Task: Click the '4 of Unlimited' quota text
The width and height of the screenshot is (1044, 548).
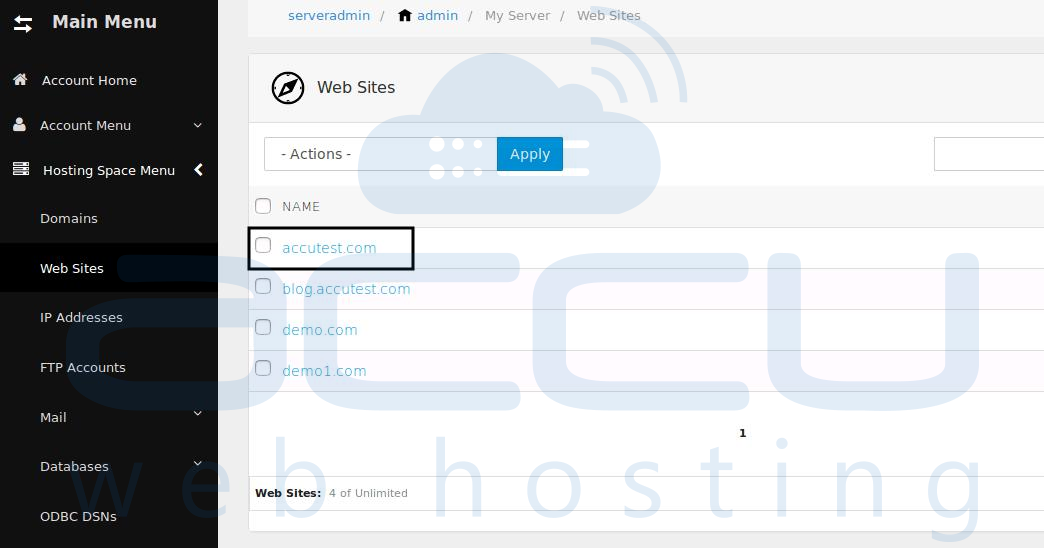Action: pyautogui.click(x=368, y=493)
